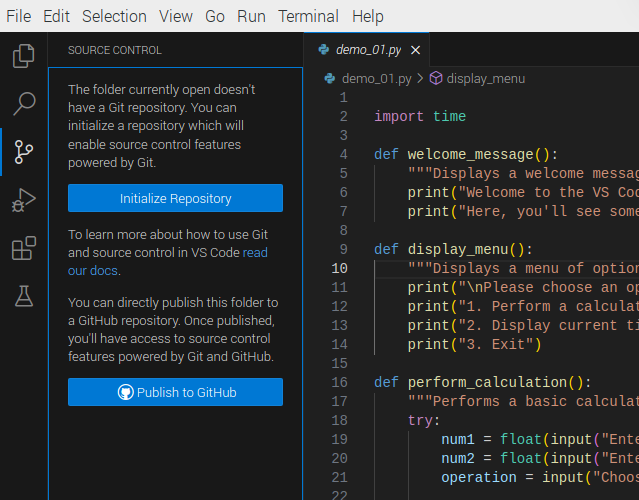
Task: Click the print("2. Display current line
Action: point(523,325)
